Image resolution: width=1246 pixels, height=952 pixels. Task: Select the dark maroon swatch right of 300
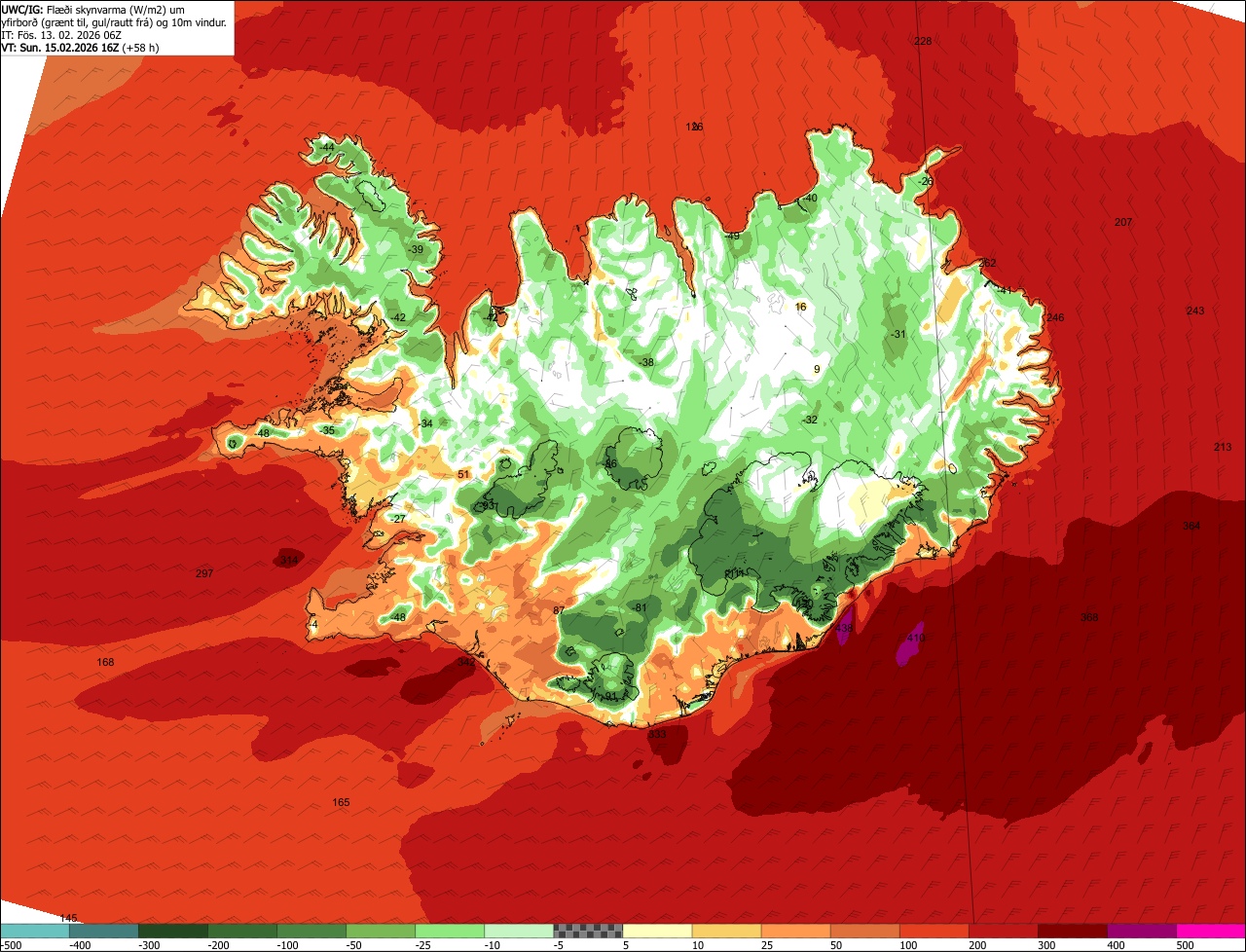[1072, 930]
